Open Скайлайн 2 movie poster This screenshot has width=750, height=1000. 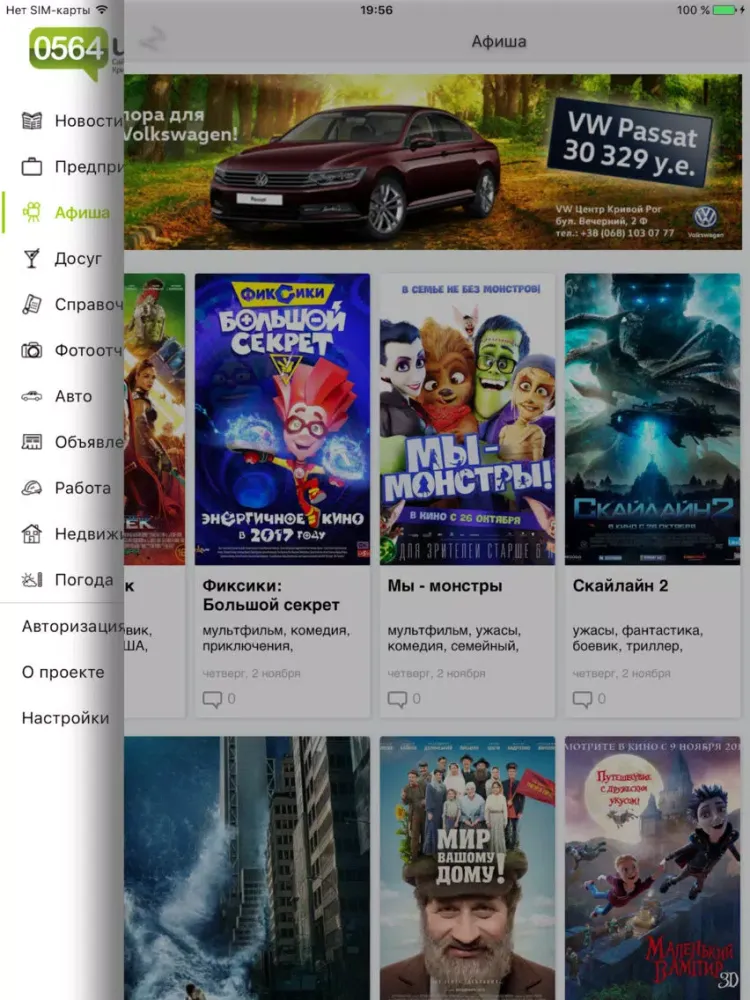coord(652,419)
